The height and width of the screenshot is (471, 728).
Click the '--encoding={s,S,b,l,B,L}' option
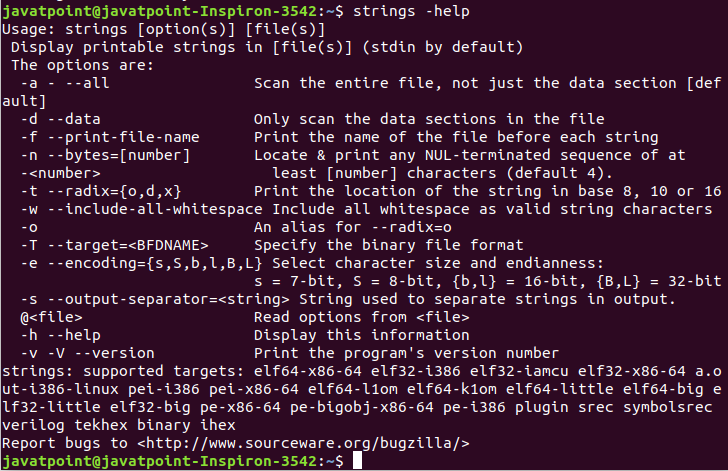155,263
